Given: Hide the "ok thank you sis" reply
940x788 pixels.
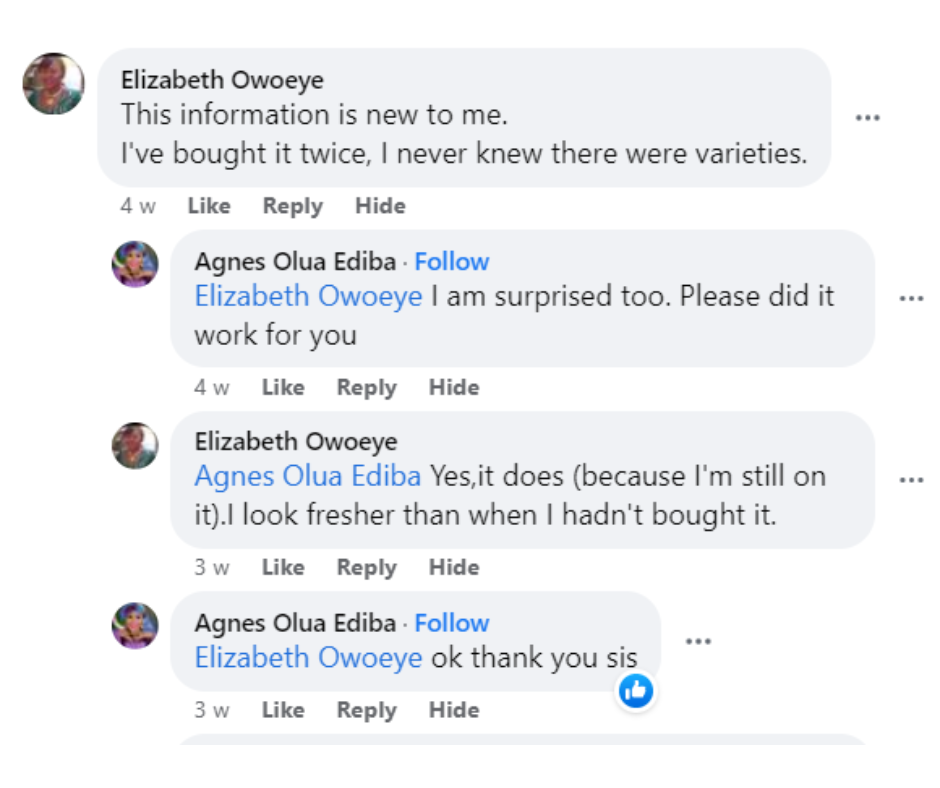Looking at the screenshot, I should 454,710.
